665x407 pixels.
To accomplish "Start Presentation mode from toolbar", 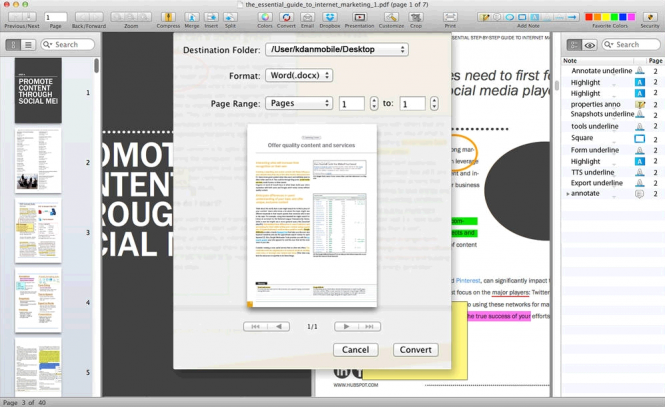I will coord(359,18).
